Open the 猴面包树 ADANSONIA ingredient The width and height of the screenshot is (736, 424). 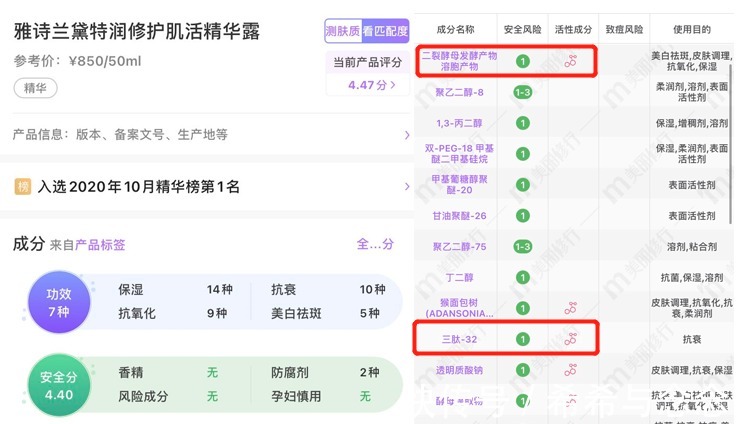pos(459,308)
